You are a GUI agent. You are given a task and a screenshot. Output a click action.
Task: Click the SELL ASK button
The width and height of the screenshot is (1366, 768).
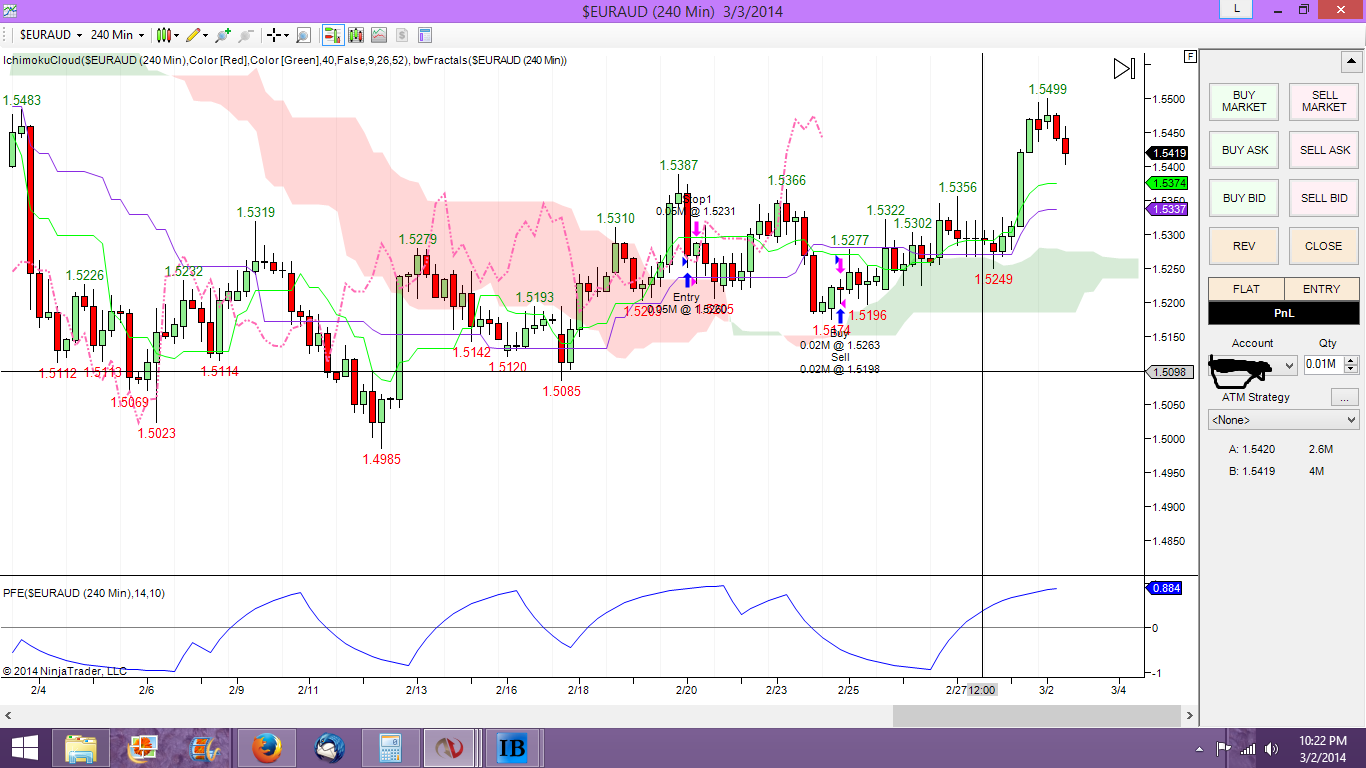1325,150
